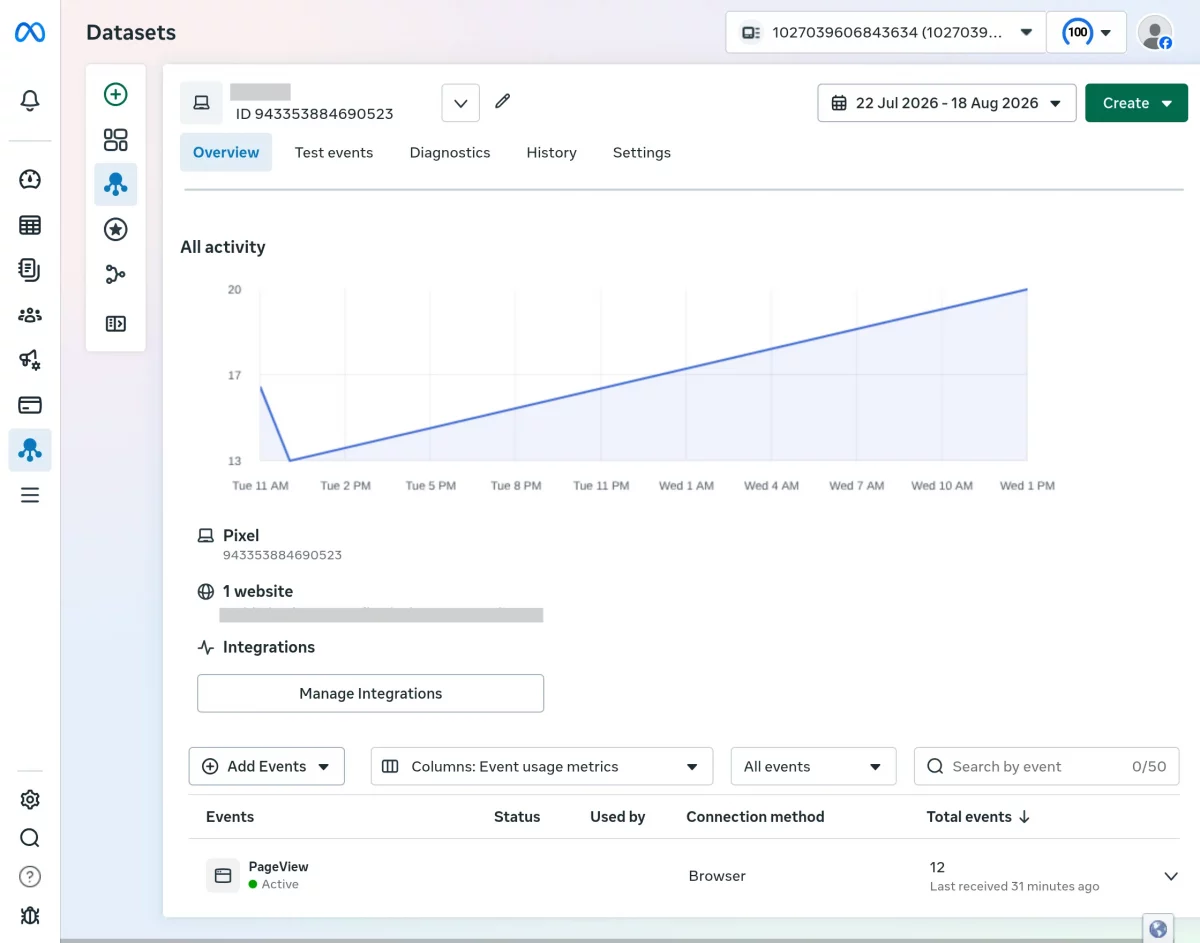The height and width of the screenshot is (943, 1200).
Task: Click the side panel layout icon
Action: (x=116, y=323)
